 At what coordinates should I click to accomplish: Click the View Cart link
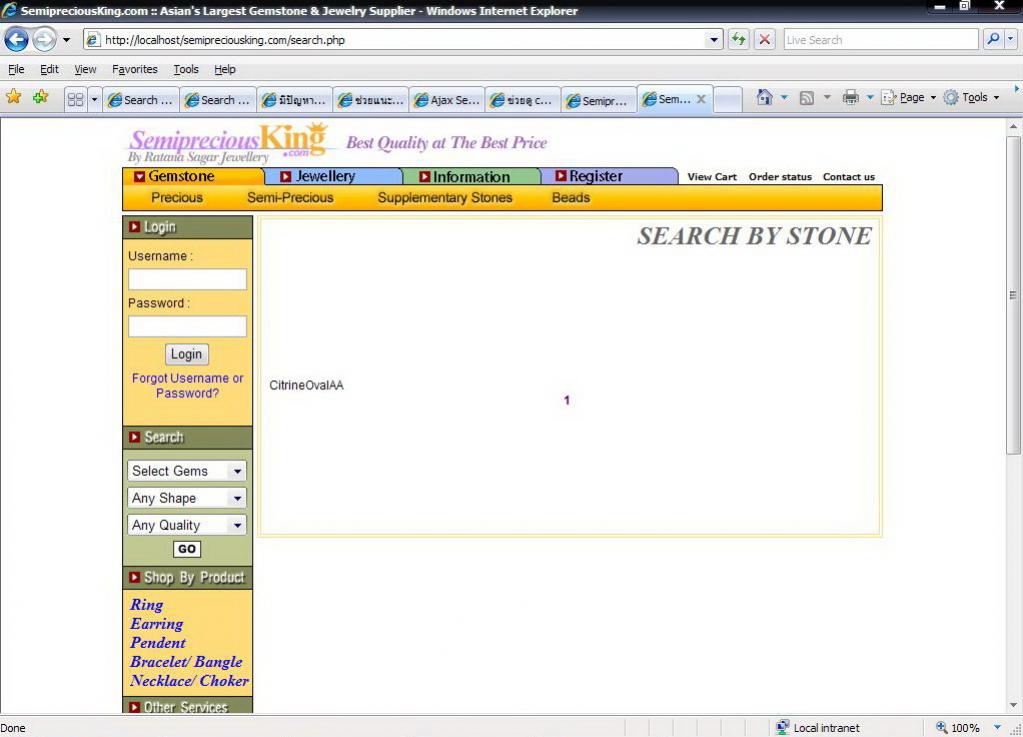(x=712, y=177)
